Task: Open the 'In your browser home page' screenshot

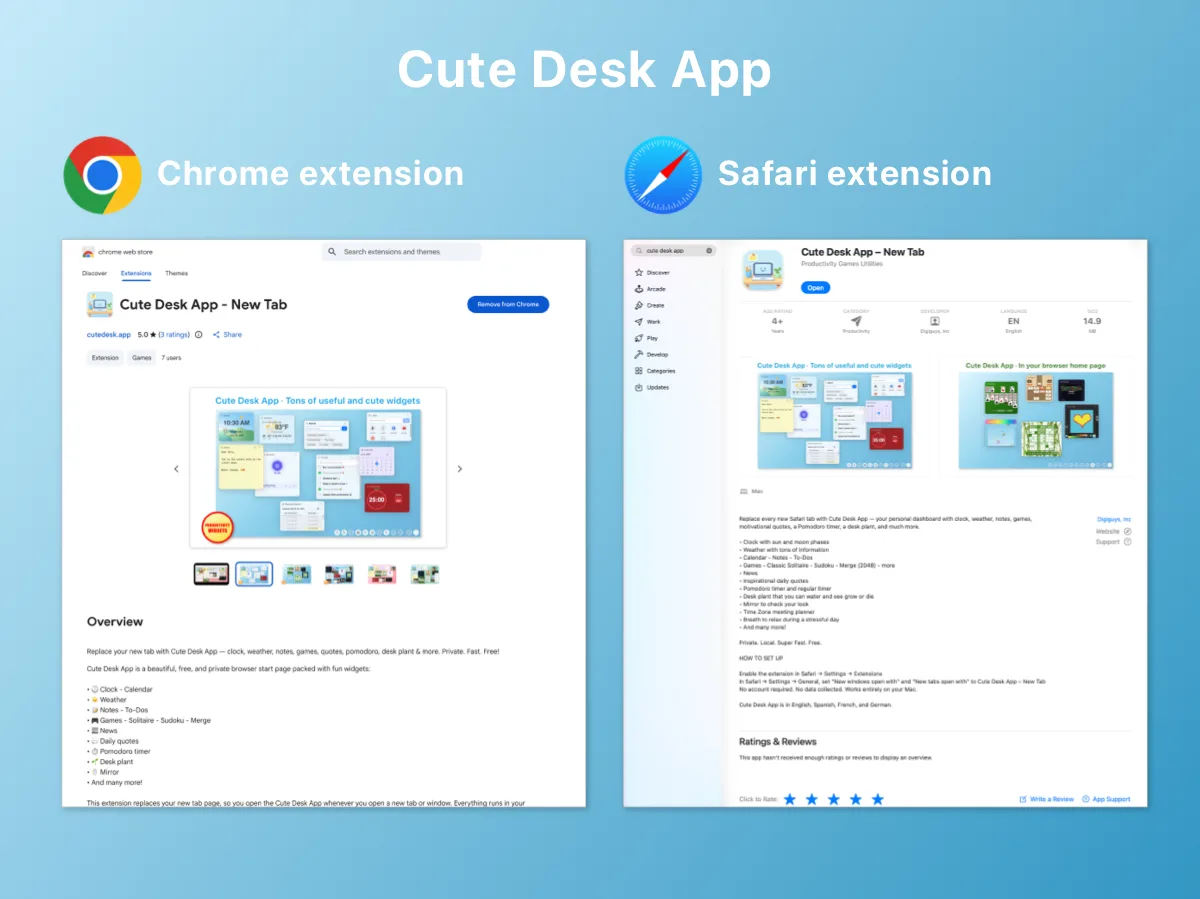Action: tap(1035, 415)
